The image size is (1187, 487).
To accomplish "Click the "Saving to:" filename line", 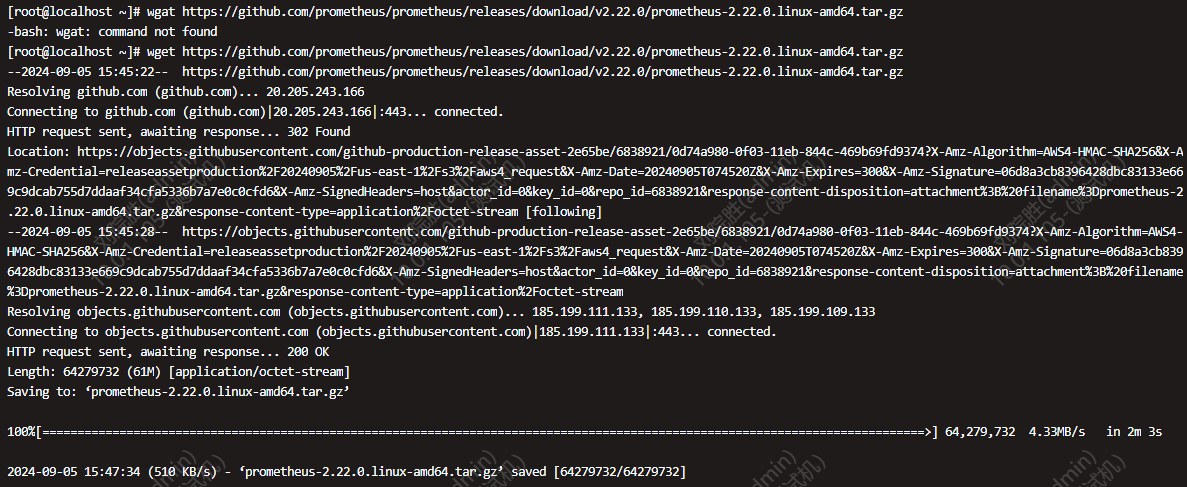I will 178,392.
